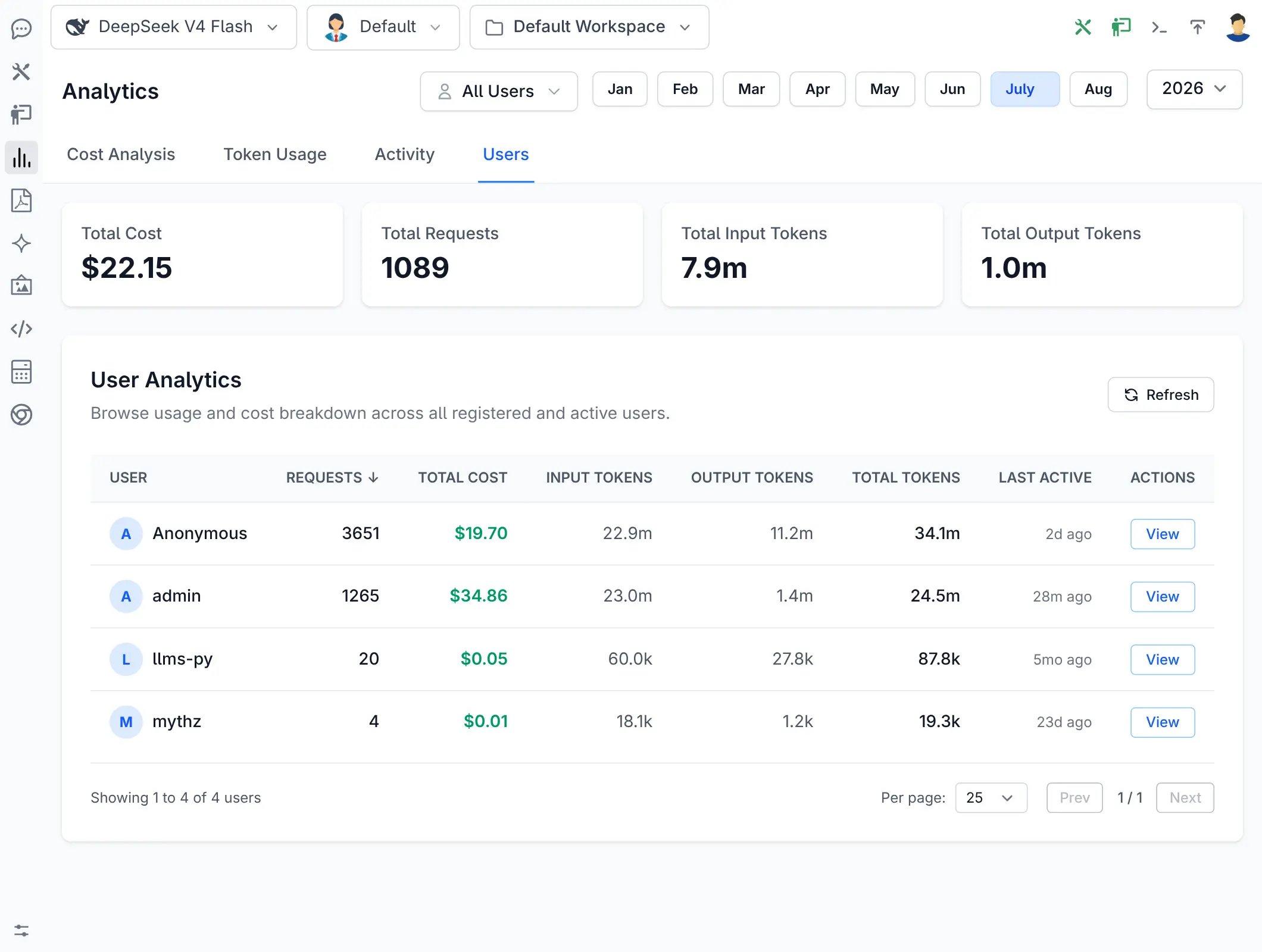Image resolution: width=1262 pixels, height=952 pixels.
Task: Open the Default persona dropdown
Action: [383, 27]
